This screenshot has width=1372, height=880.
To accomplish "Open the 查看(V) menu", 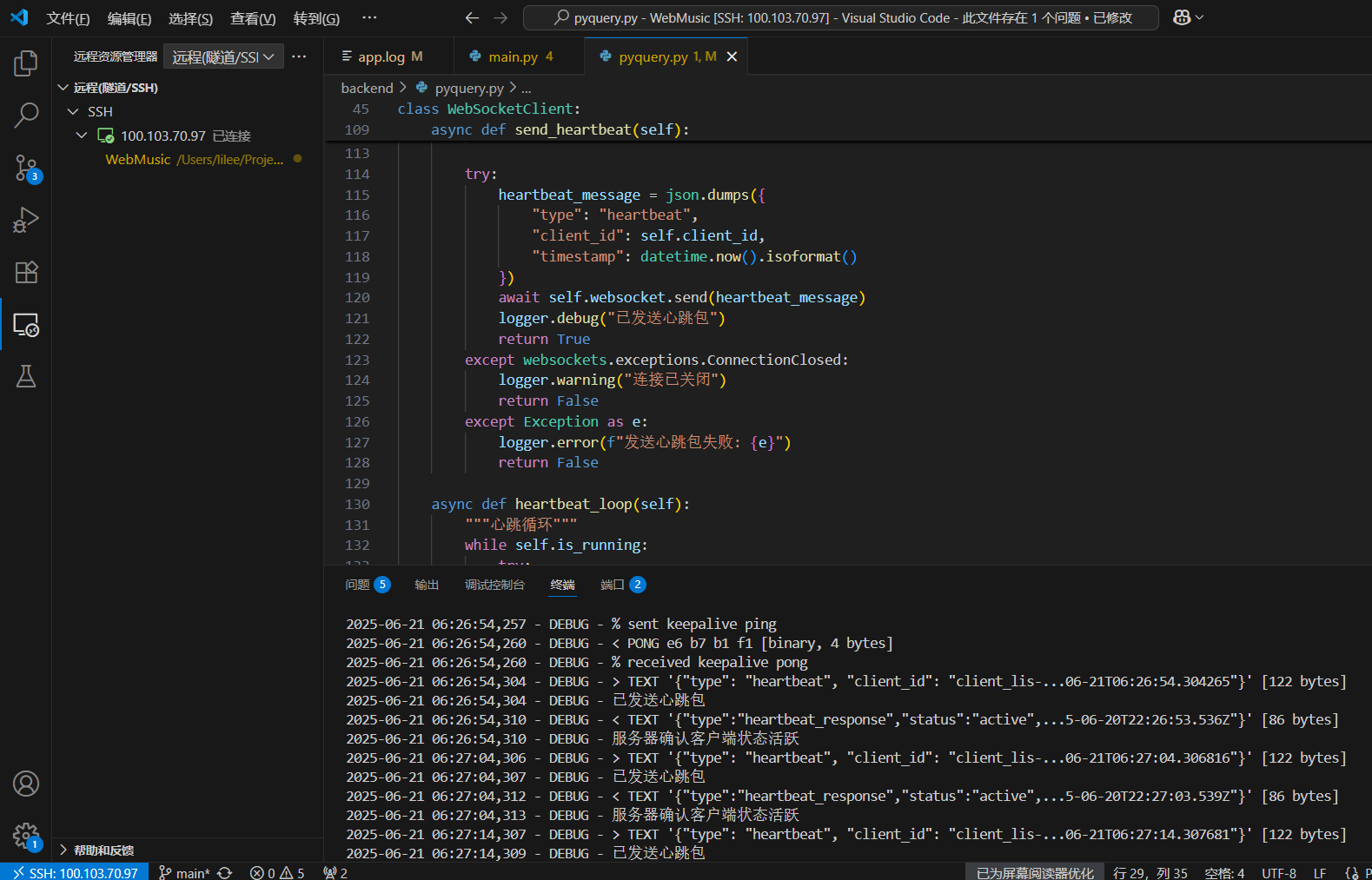I will click(253, 18).
